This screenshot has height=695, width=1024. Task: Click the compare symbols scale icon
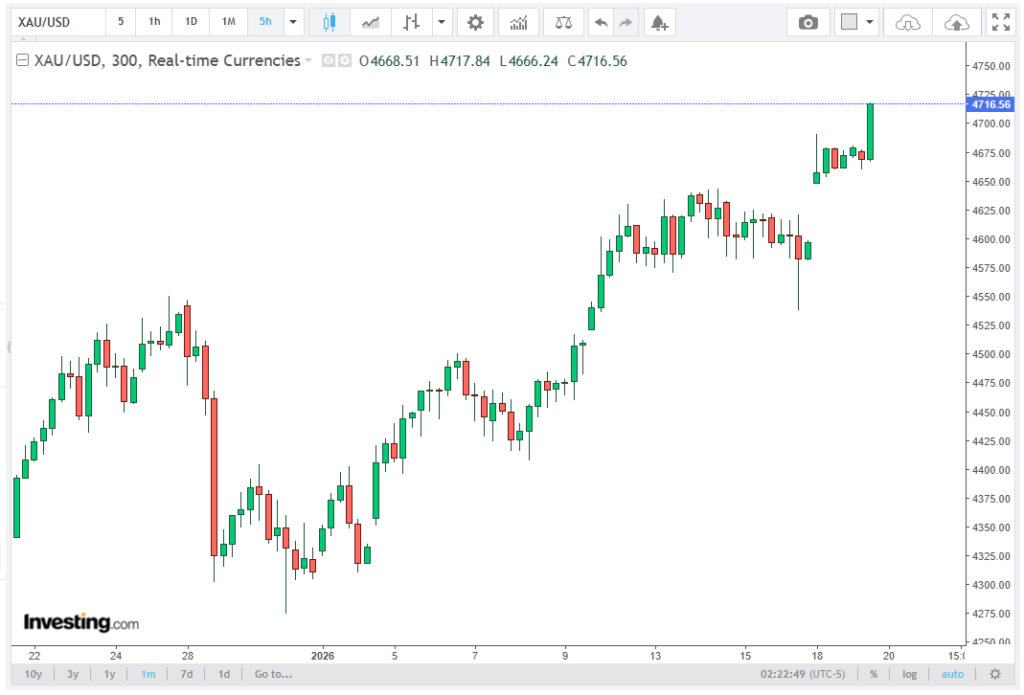[564, 22]
